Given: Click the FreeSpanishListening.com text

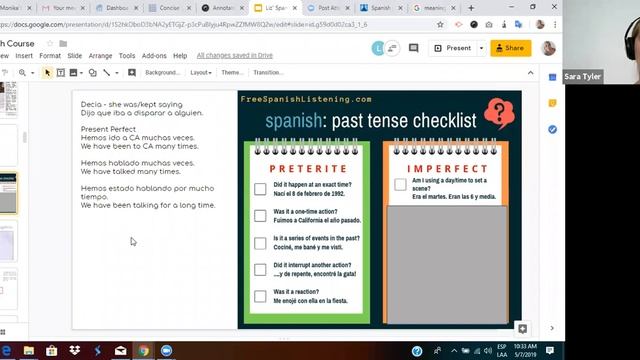Looking at the screenshot, I should (306, 99).
